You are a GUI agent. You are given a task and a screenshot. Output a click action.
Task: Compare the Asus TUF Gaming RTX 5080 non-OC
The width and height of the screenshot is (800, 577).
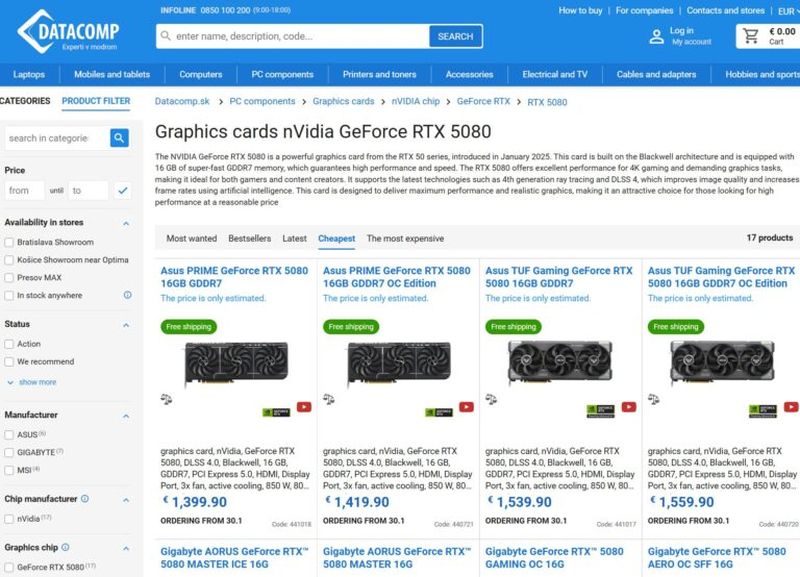pyautogui.click(x=491, y=399)
